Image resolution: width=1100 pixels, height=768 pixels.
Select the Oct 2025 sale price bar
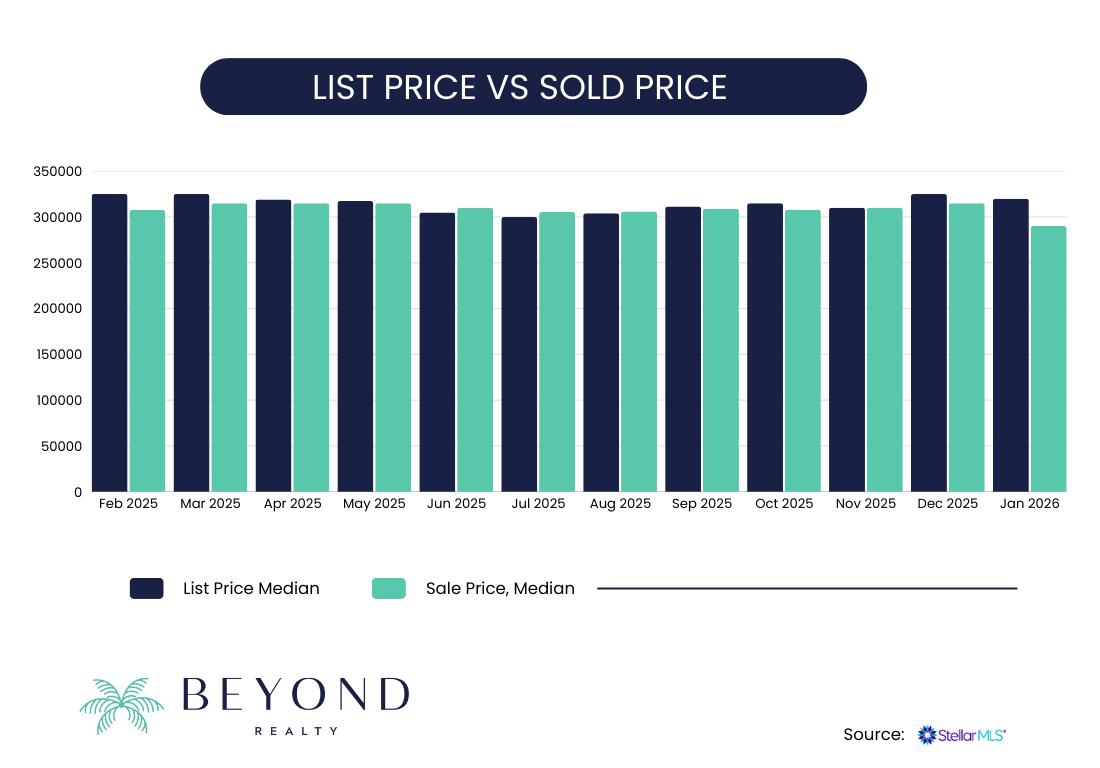(x=802, y=351)
